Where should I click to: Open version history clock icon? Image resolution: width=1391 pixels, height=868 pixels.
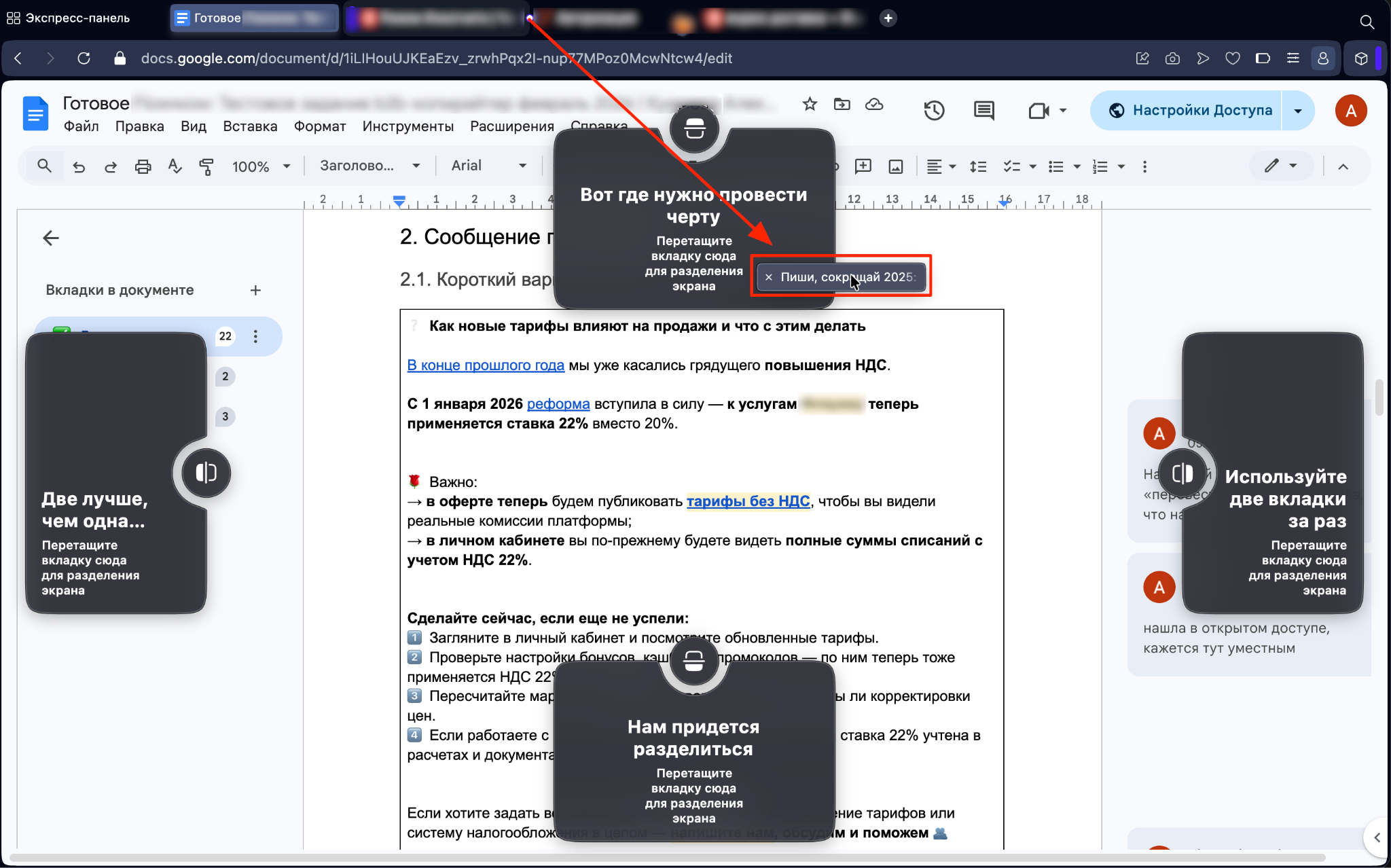(x=934, y=110)
